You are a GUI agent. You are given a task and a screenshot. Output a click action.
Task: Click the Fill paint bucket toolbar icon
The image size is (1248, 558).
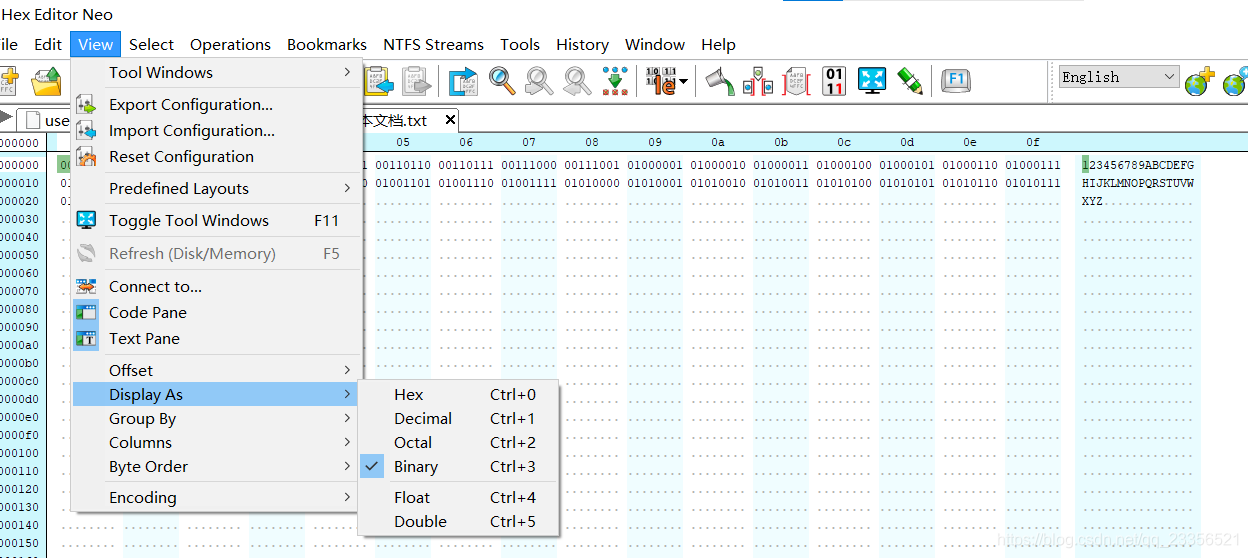(720, 80)
